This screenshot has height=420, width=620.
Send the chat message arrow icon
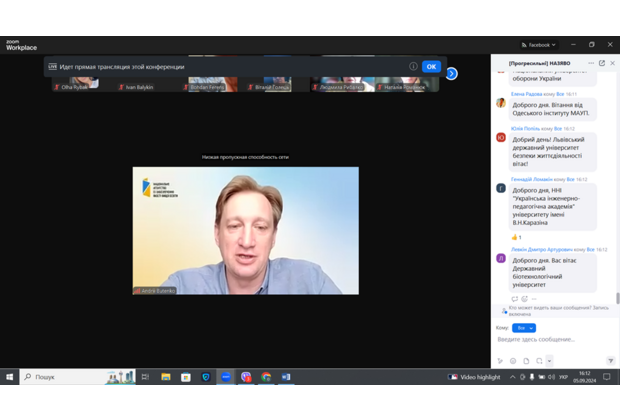(610, 360)
